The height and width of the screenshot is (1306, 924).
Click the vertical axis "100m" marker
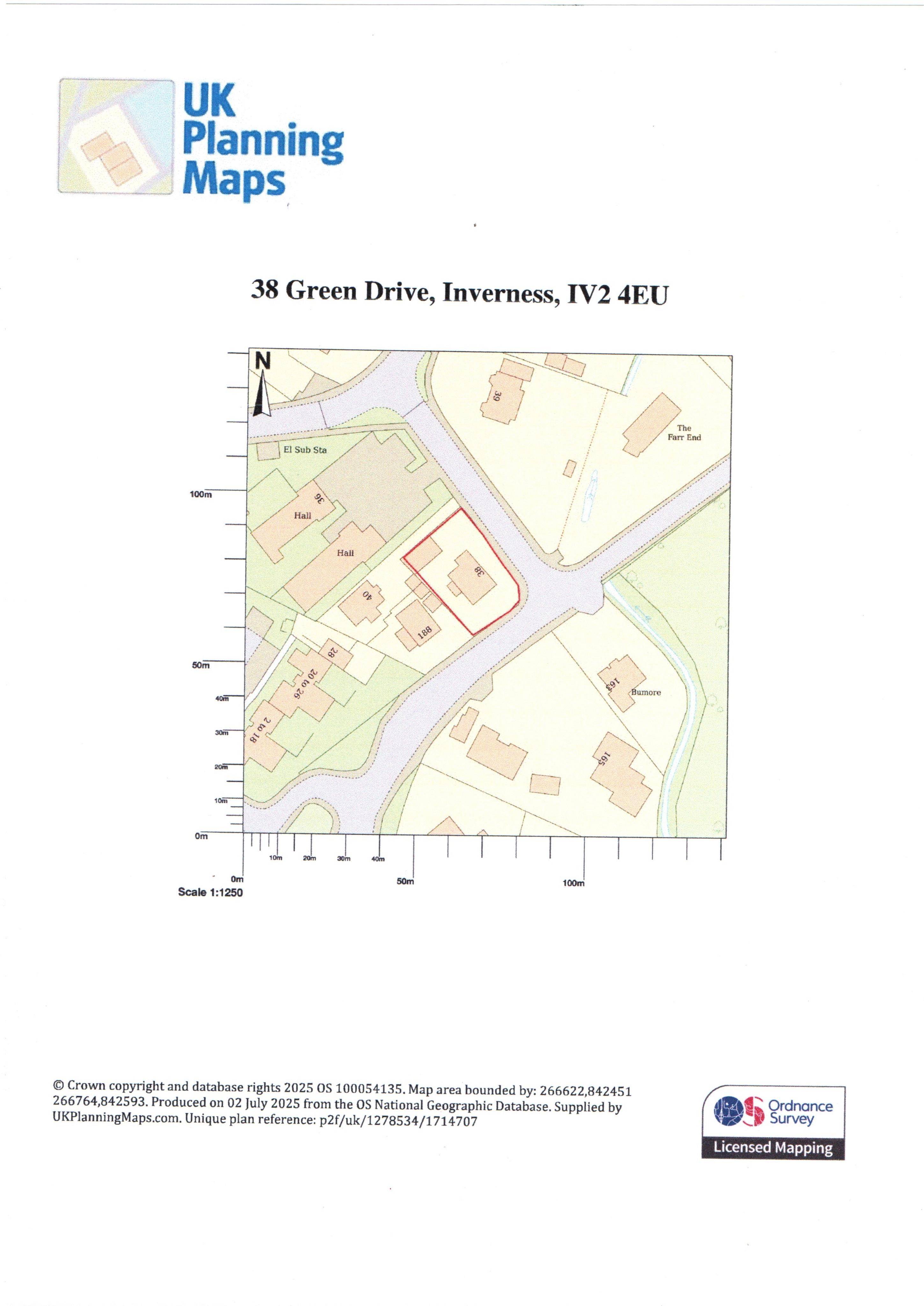click(x=201, y=495)
